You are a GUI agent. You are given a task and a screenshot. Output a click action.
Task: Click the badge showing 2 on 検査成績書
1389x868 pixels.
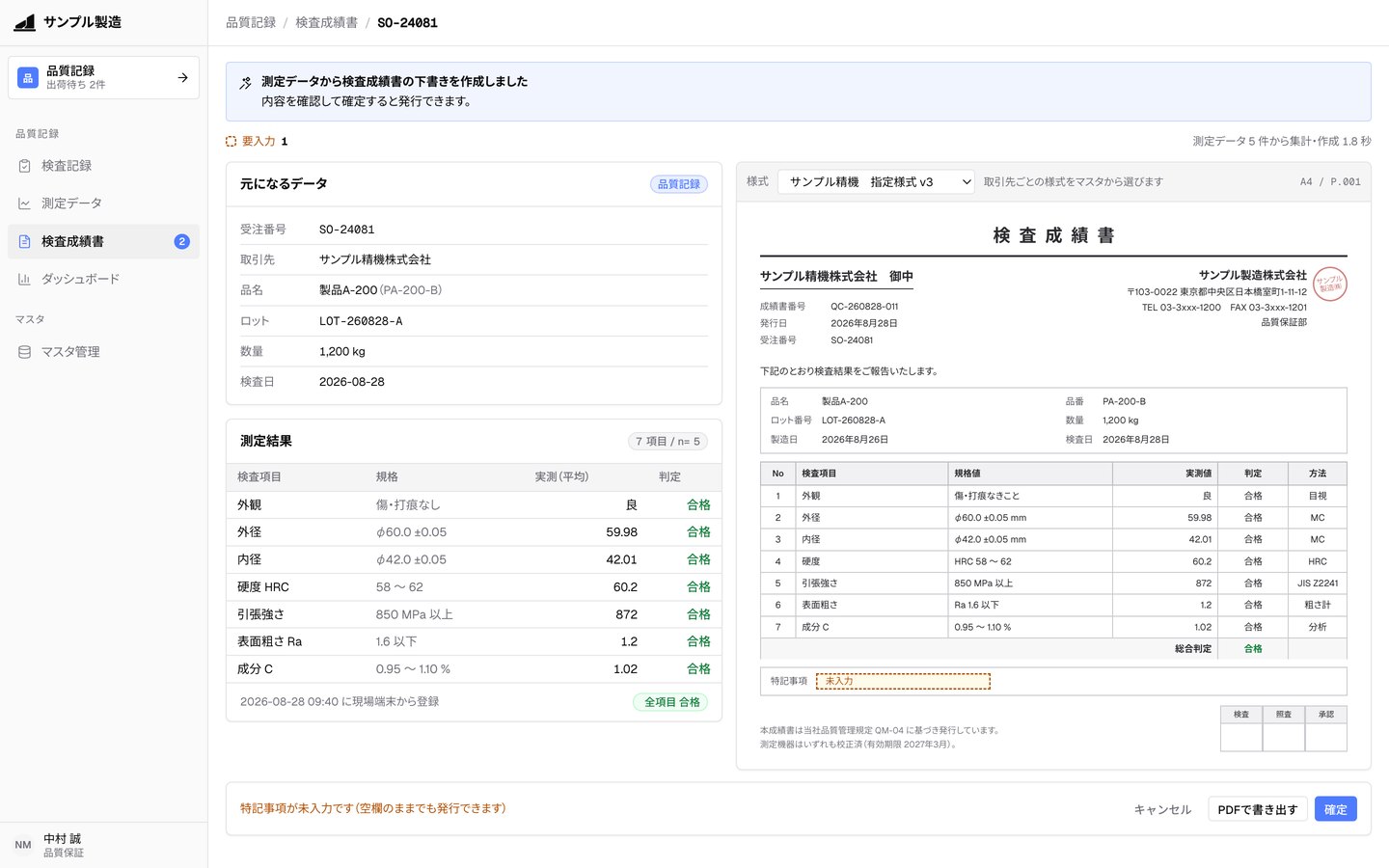point(181,241)
